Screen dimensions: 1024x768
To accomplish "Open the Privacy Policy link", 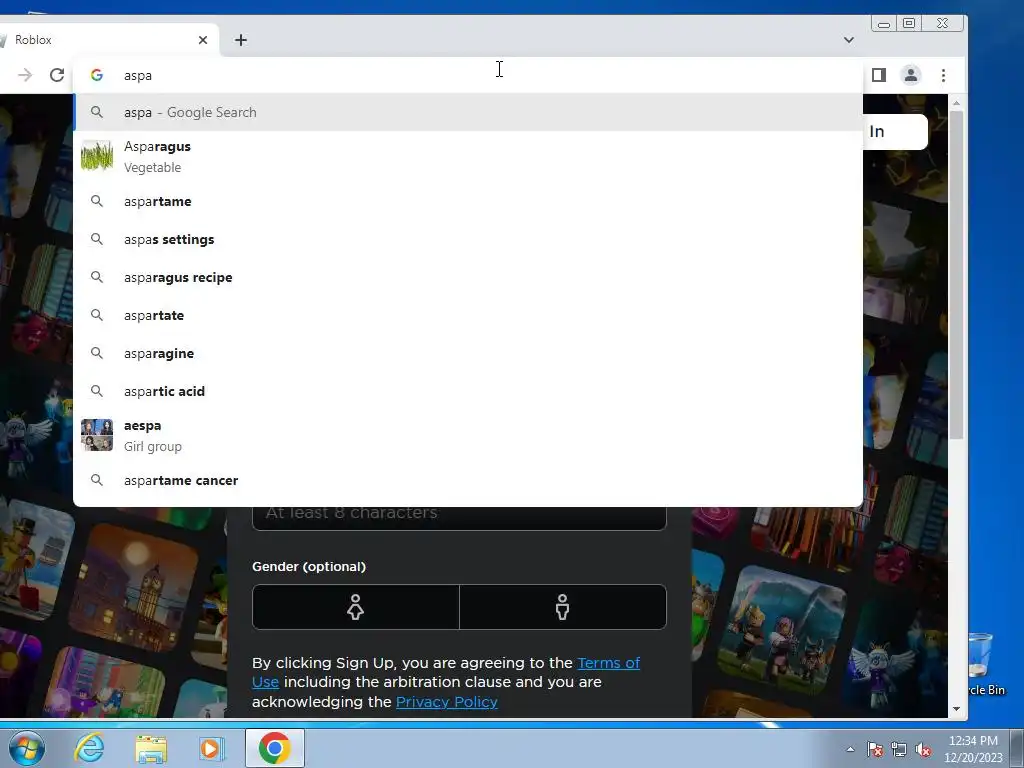I will pos(447,702).
